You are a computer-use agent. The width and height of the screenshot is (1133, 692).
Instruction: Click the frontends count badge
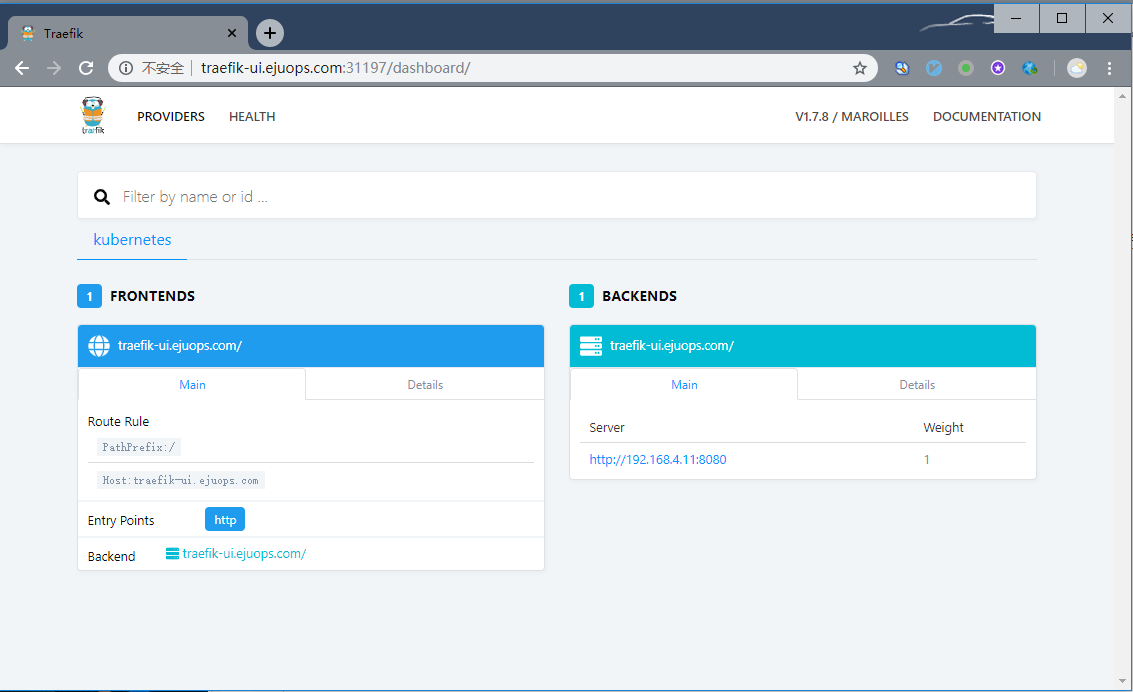[90, 296]
